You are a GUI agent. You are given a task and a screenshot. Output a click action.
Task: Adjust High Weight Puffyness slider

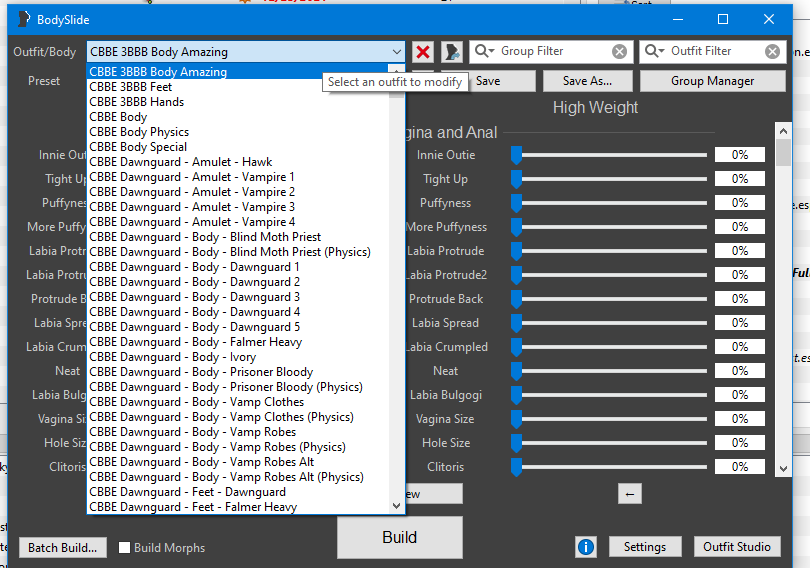coord(609,203)
